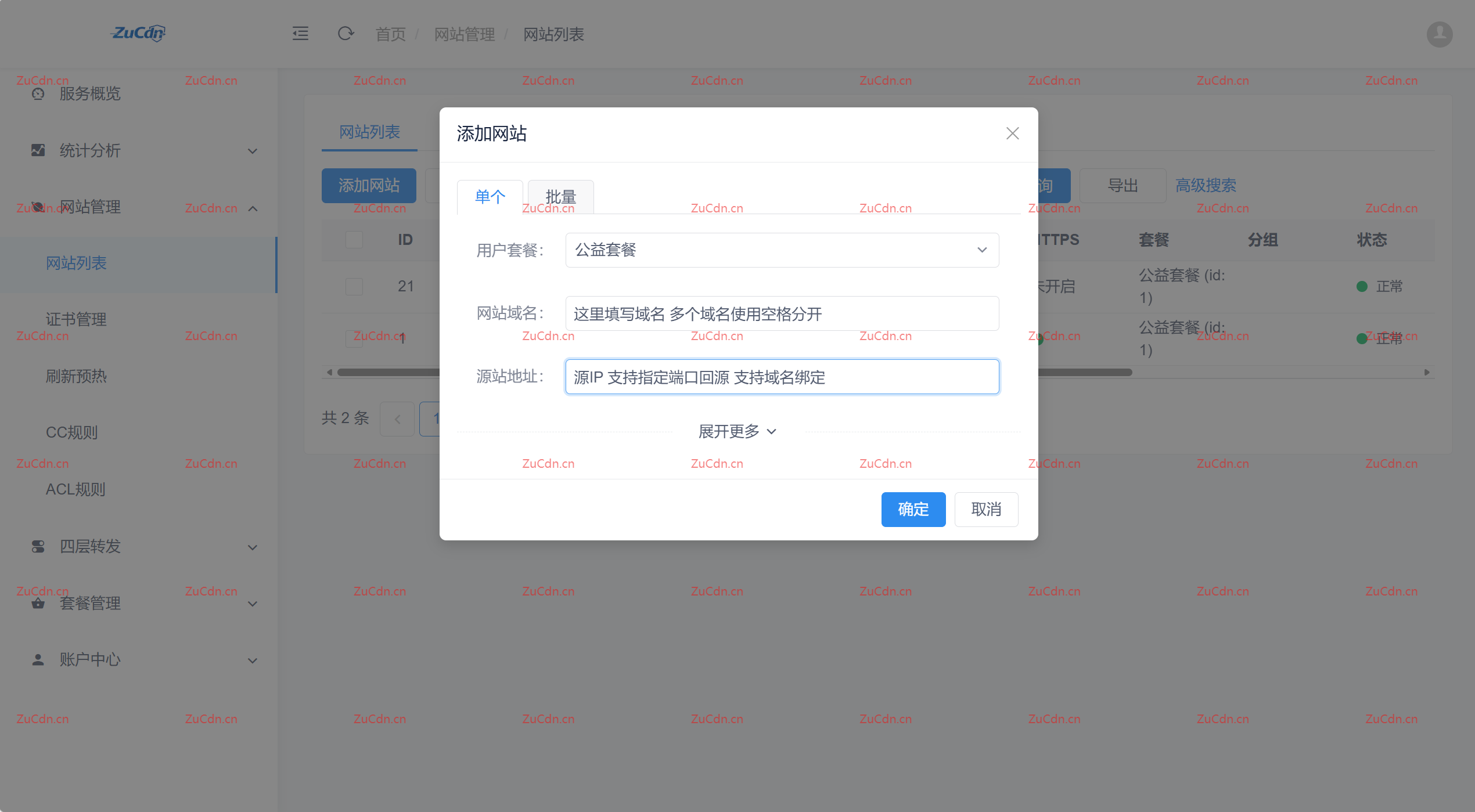The height and width of the screenshot is (812, 1475).
Task: Open 首页 from the breadcrumb
Action: tap(390, 34)
